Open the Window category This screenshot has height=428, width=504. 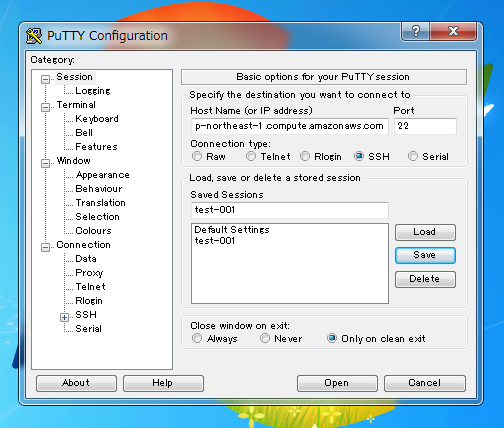coord(74,161)
